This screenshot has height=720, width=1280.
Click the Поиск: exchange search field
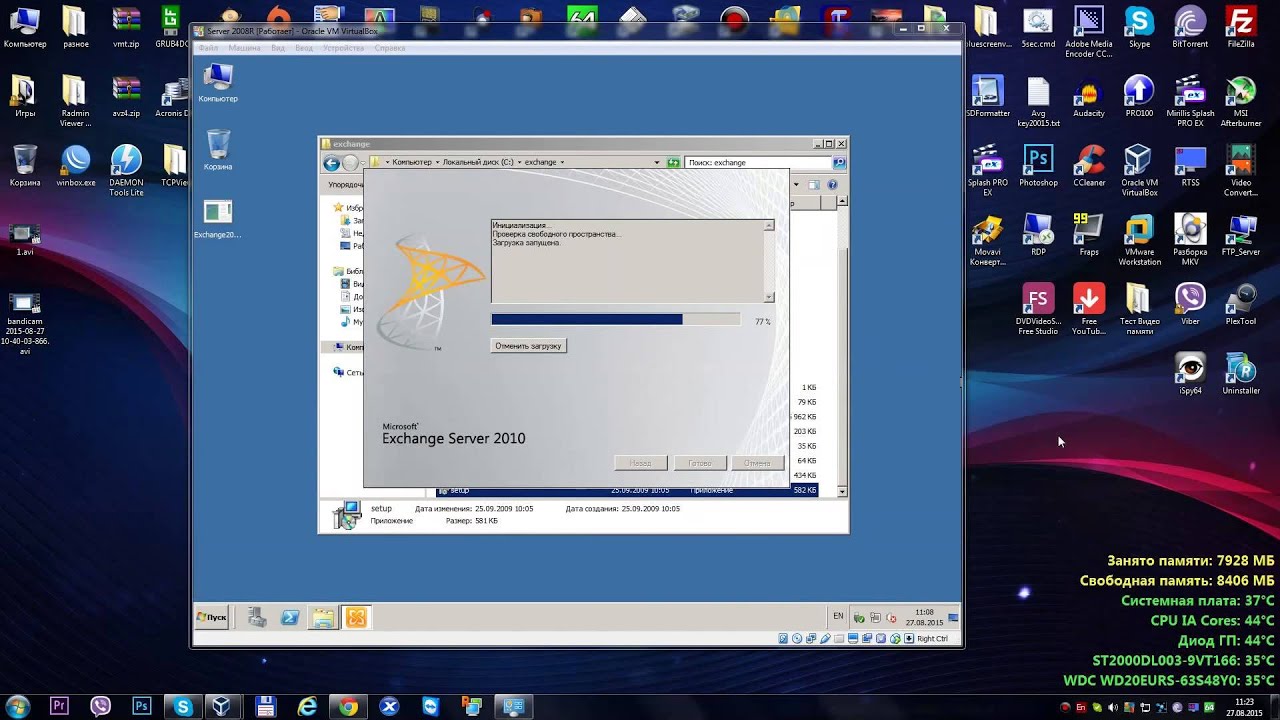point(757,162)
